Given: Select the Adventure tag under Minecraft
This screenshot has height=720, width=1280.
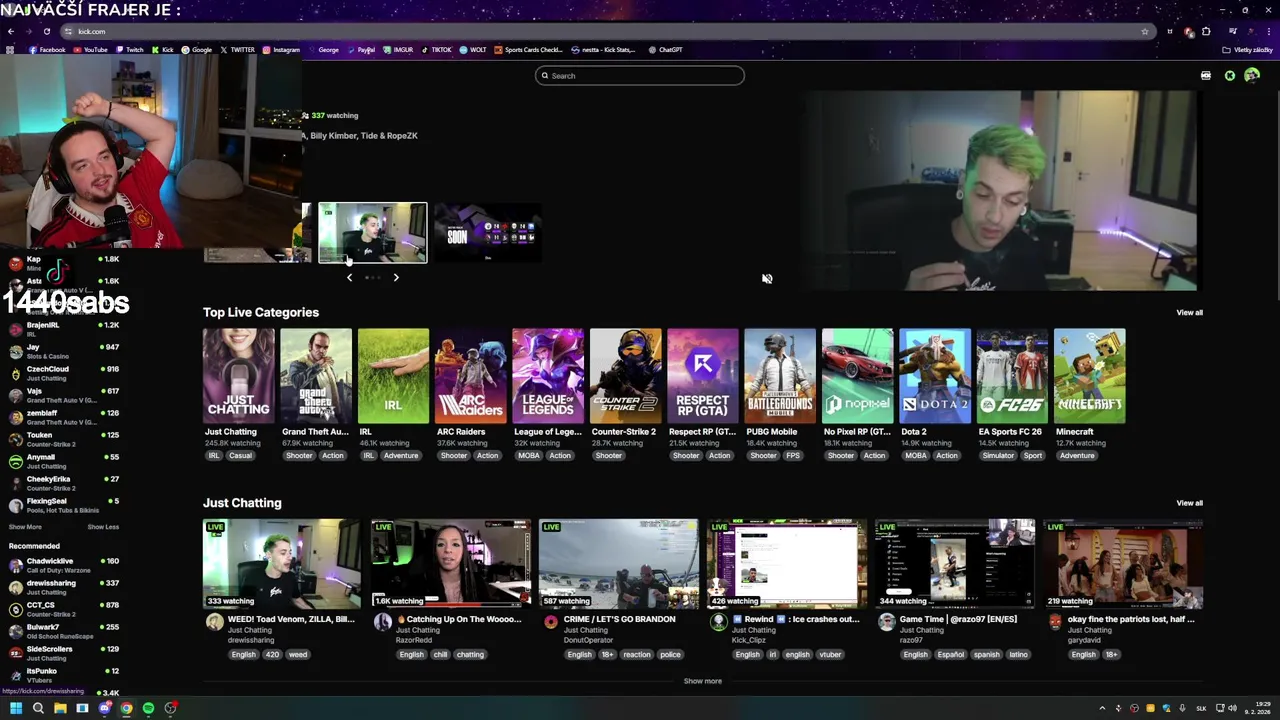Looking at the screenshot, I should tap(1077, 456).
